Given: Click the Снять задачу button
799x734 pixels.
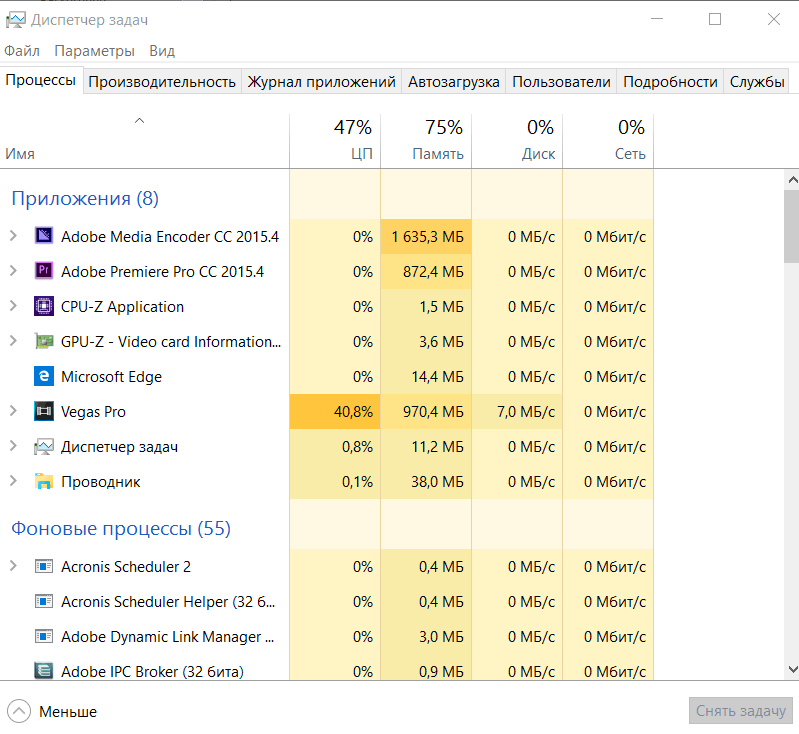Looking at the screenshot, I should point(741,711).
